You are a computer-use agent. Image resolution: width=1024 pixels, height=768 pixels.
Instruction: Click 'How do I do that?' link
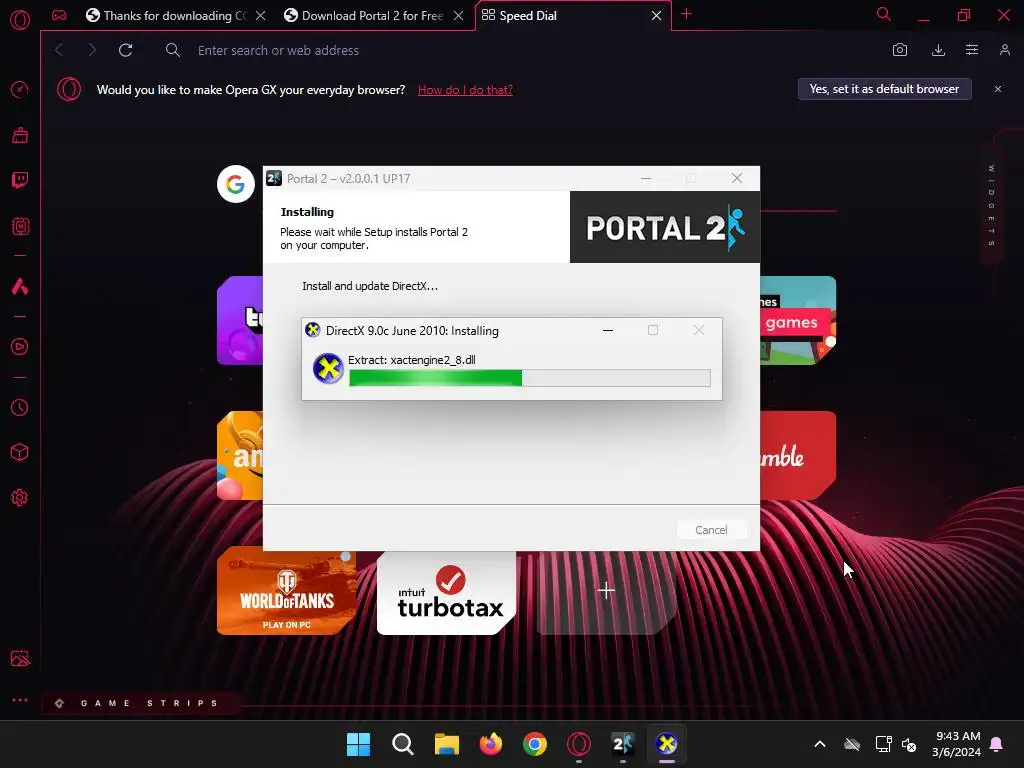465,90
